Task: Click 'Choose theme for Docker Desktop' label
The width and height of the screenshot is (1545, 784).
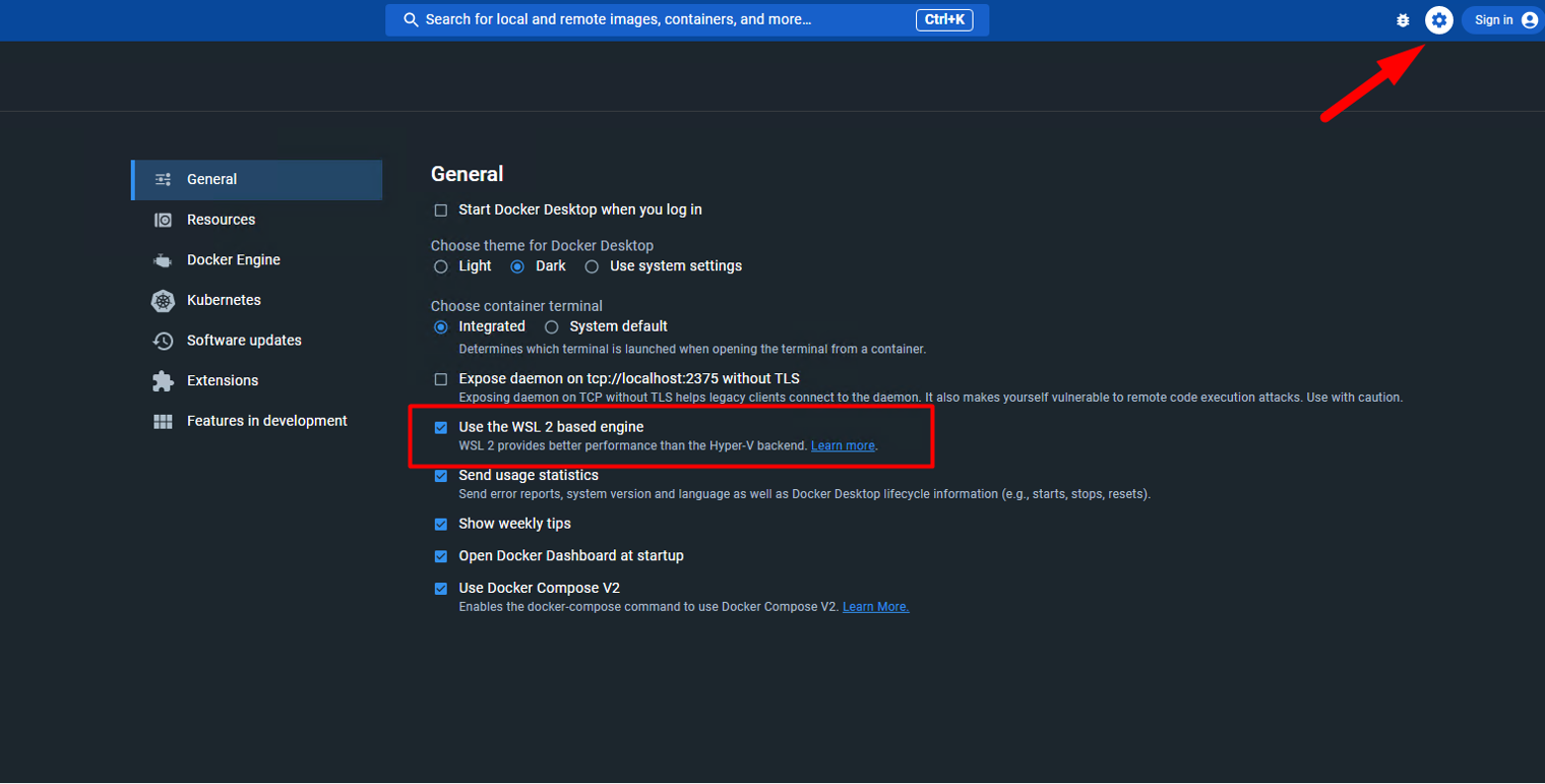Action: [x=542, y=245]
